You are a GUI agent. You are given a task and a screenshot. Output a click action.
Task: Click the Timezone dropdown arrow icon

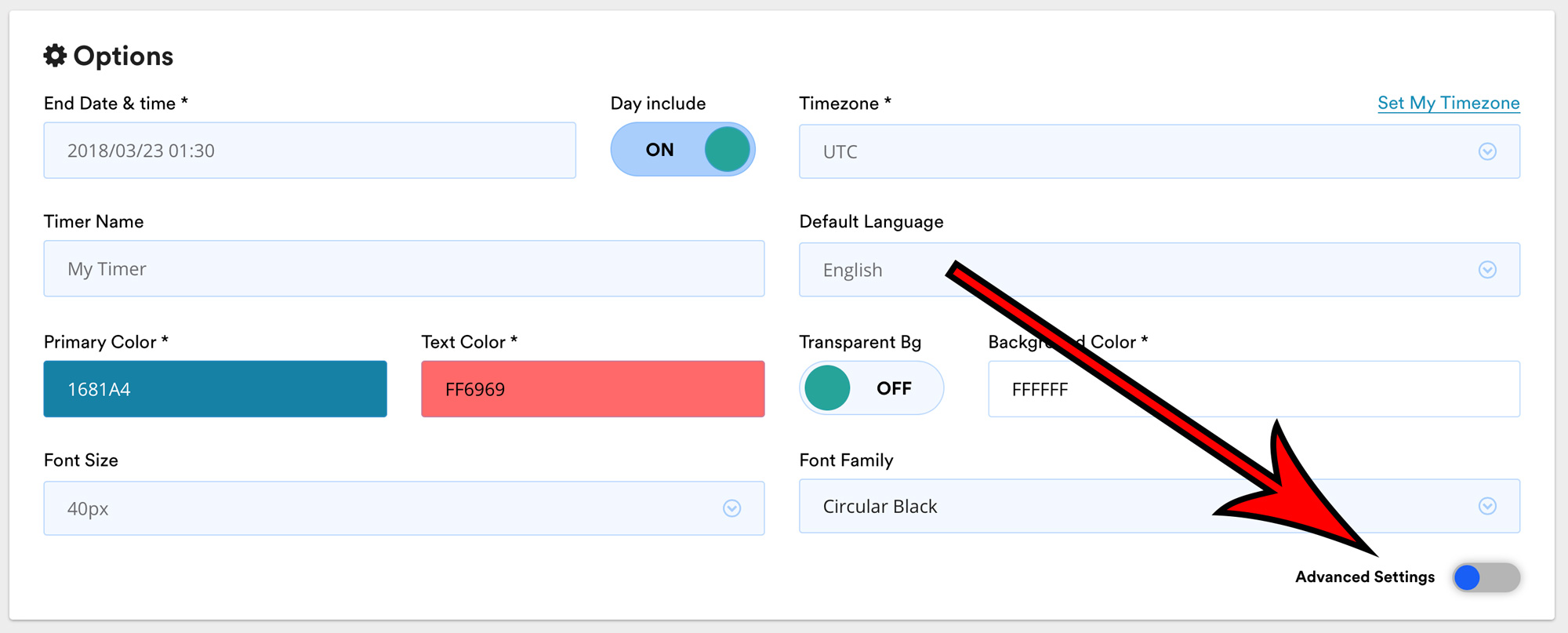coord(1486,151)
